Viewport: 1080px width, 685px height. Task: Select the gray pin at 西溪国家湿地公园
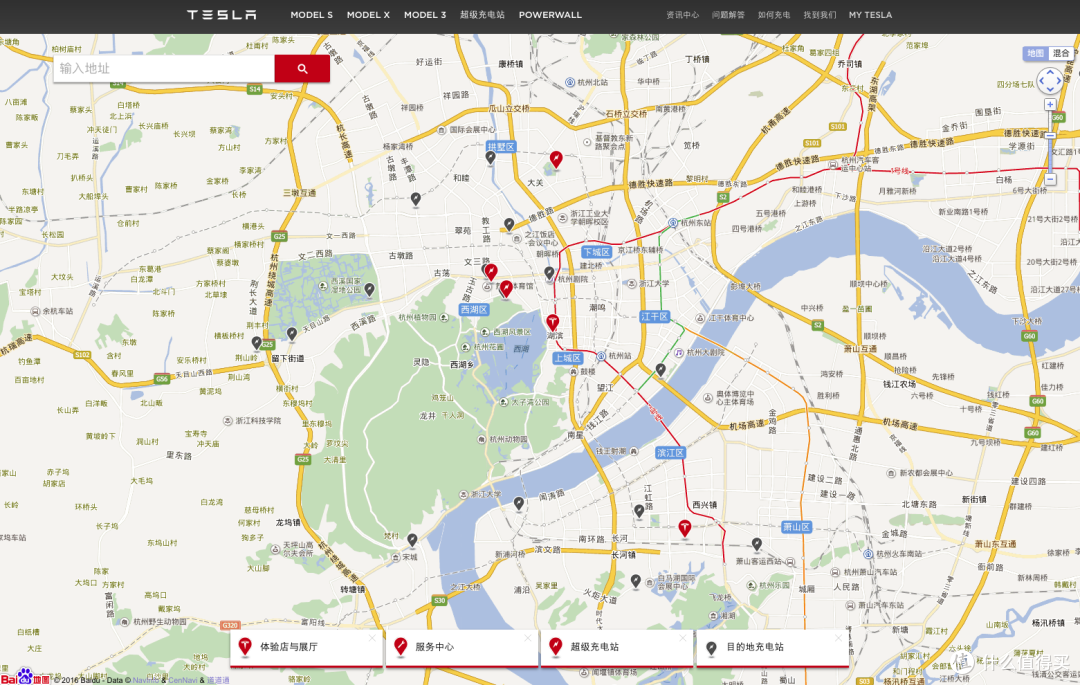[370, 290]
